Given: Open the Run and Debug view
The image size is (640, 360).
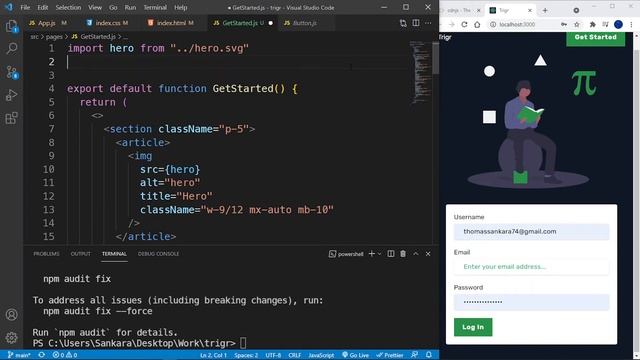Looking at the screenshot, I should coord(11,95).
